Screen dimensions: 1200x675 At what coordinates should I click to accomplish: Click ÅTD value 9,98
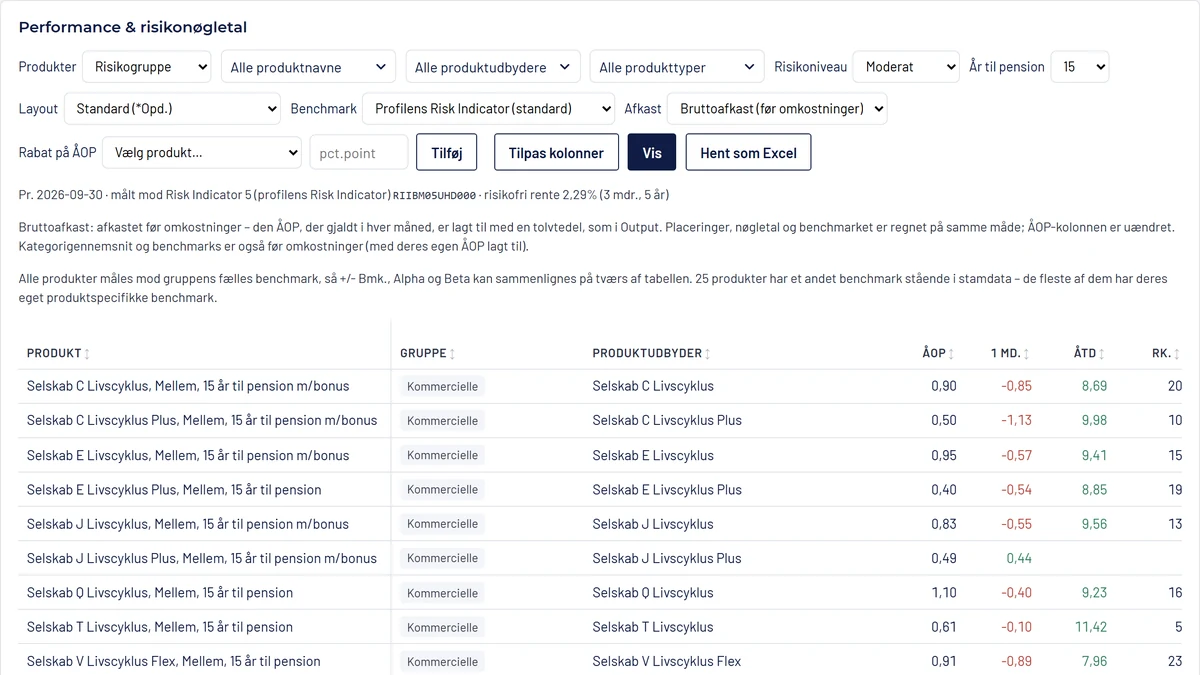pos(1094,420)
